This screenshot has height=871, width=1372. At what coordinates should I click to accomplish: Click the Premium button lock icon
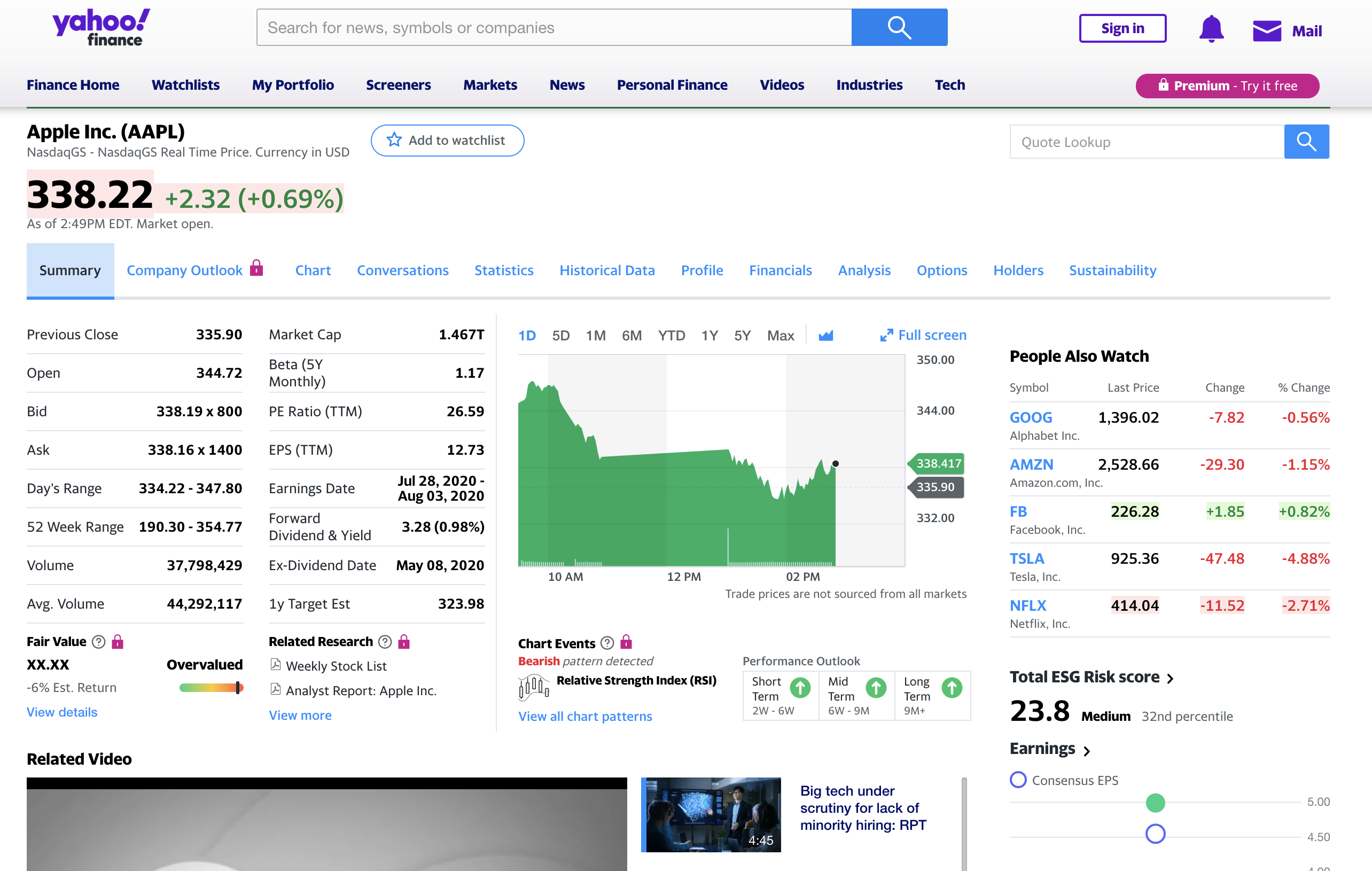[1163, 85]
